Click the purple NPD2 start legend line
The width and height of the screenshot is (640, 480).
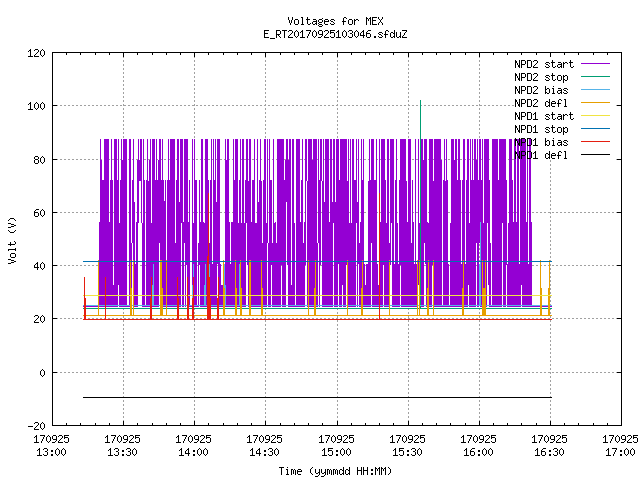click(x=596, y=64)
